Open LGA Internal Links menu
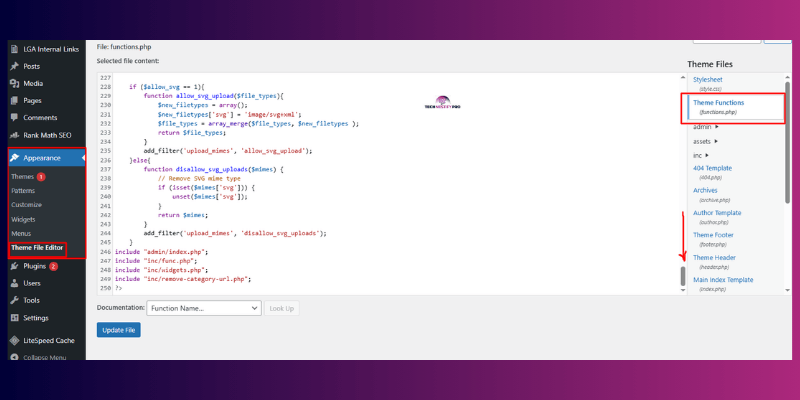 pos(51,49)
